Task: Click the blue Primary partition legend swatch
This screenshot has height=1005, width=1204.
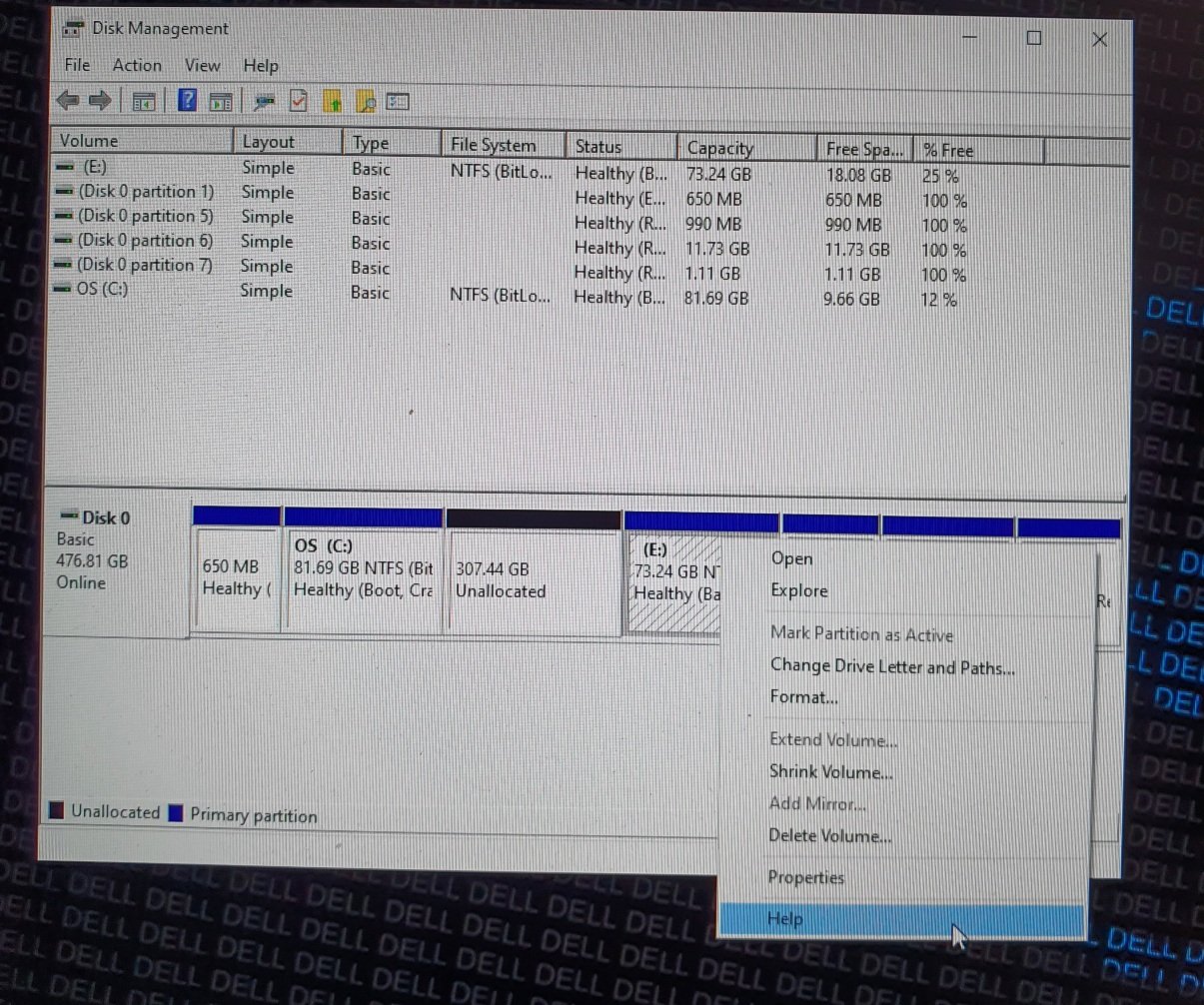Action: 177,813
